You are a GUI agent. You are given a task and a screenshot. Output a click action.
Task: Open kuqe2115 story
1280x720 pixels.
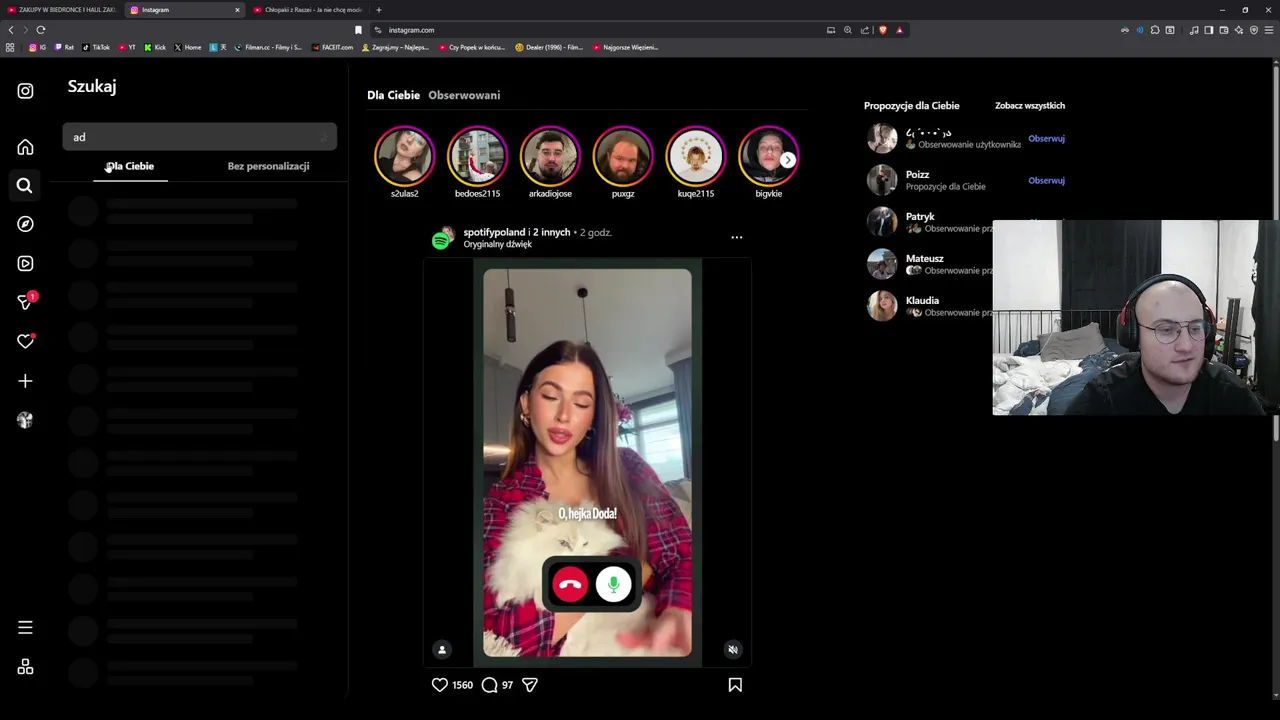(696, 156)
